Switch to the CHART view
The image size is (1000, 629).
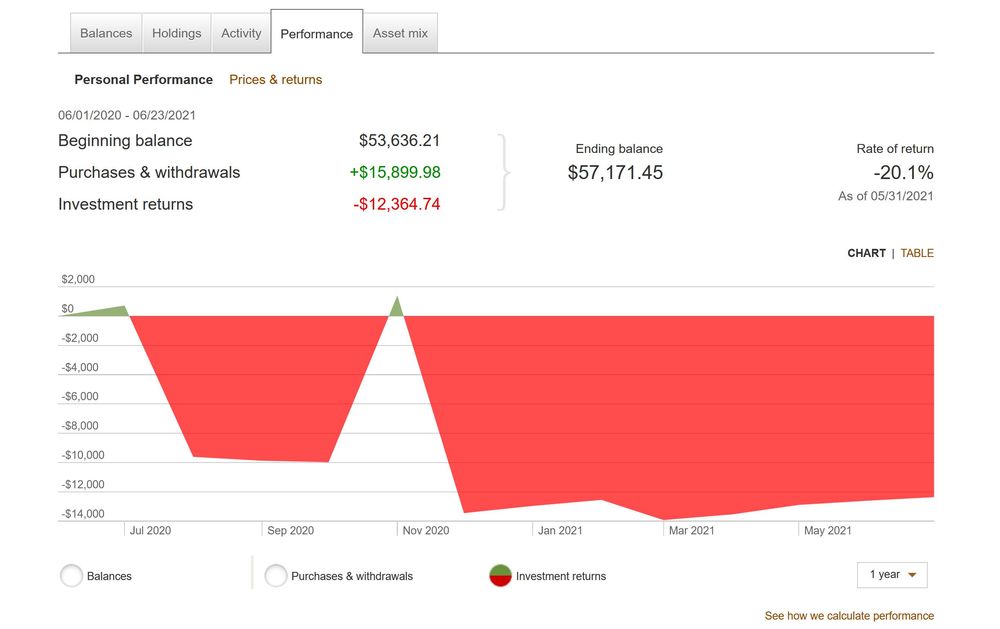866,253
